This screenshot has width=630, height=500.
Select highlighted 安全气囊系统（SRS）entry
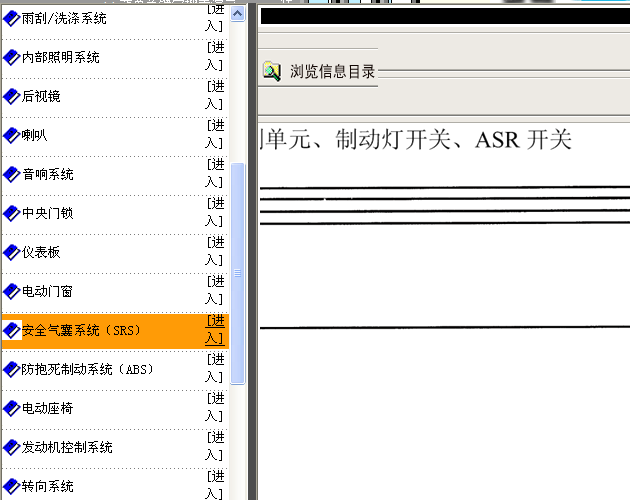tap(82, 330)
